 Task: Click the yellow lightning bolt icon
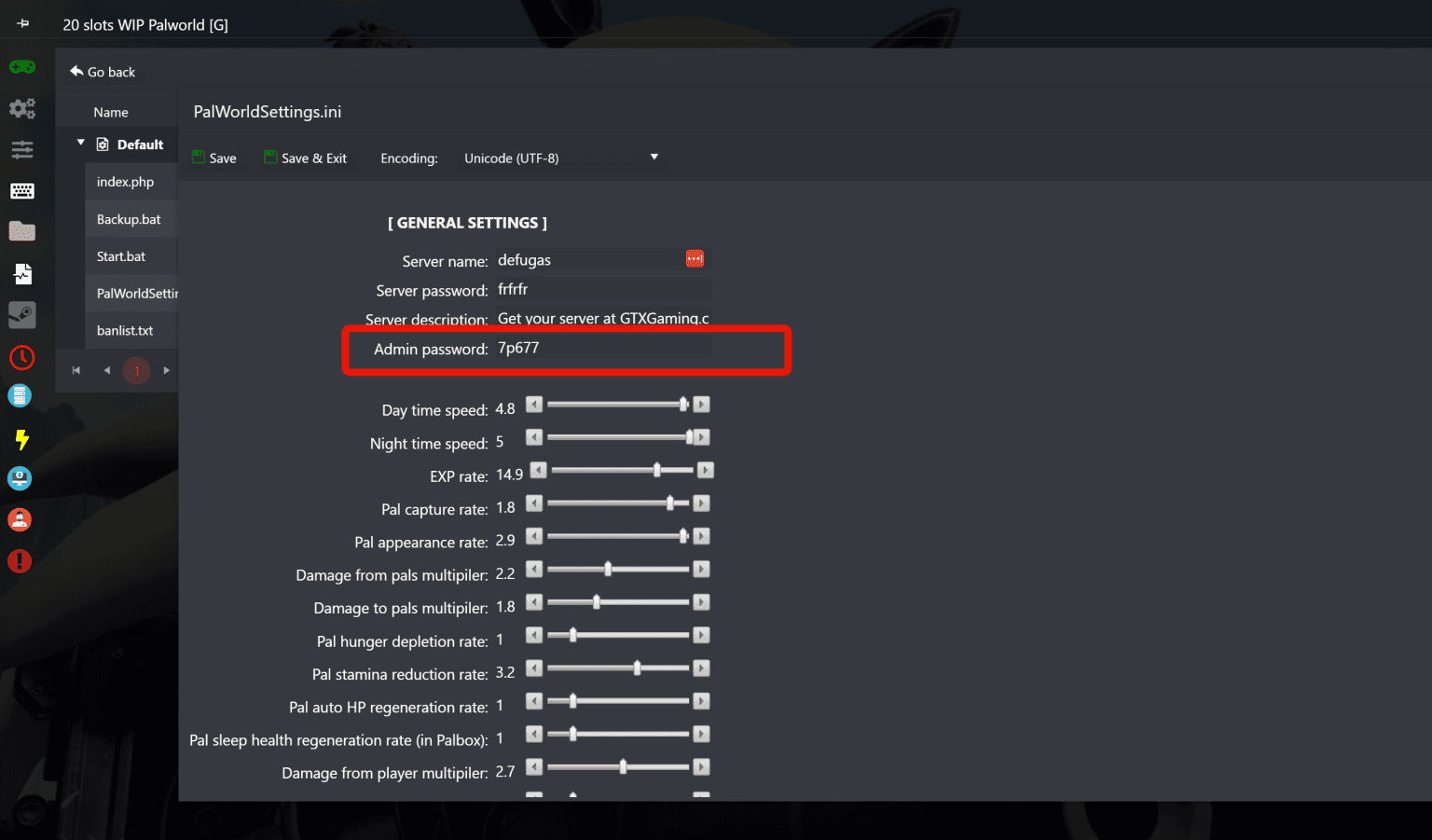click(21, 438)
